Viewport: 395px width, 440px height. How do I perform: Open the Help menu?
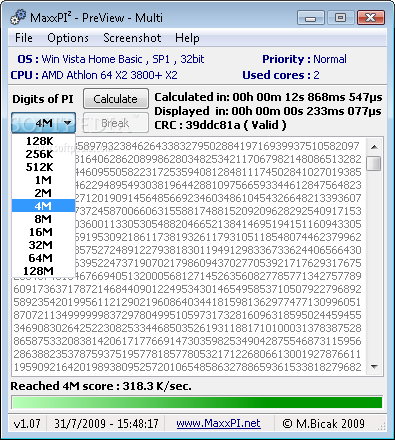[187, 38]
